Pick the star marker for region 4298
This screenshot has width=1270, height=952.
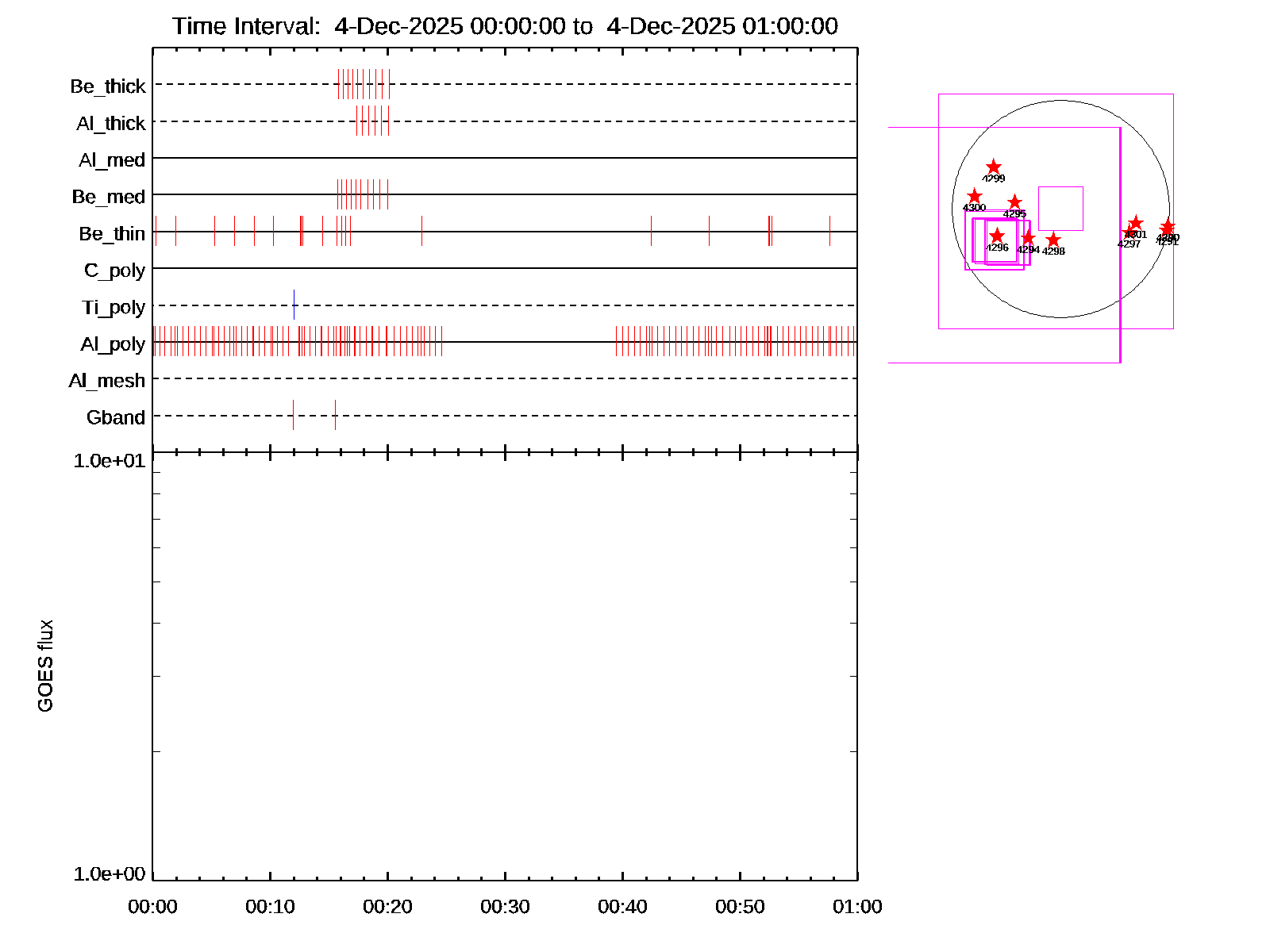click(x=1053, y=240)
